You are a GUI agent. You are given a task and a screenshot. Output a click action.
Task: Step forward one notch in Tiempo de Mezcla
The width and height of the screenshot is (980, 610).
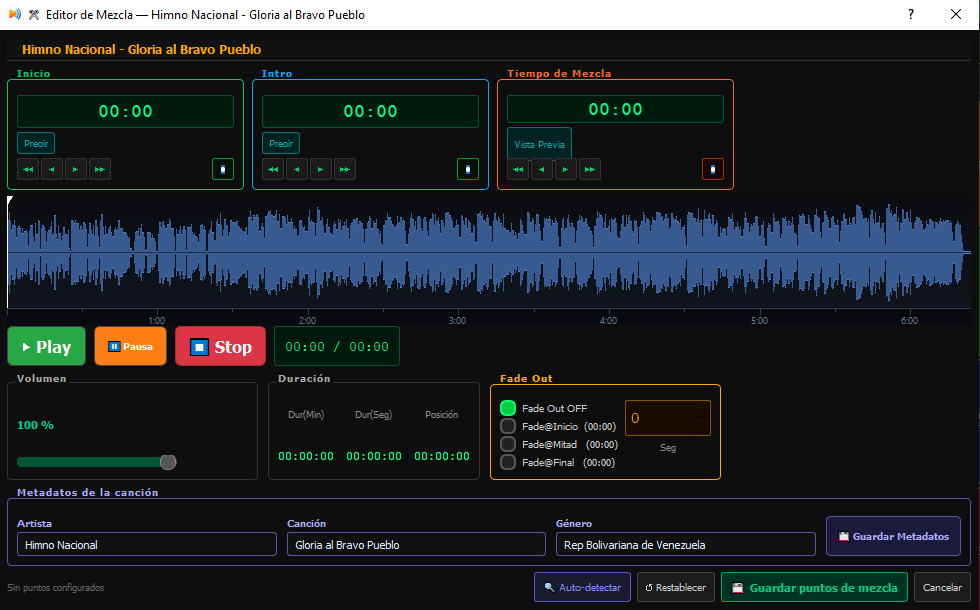click(566, 169)
